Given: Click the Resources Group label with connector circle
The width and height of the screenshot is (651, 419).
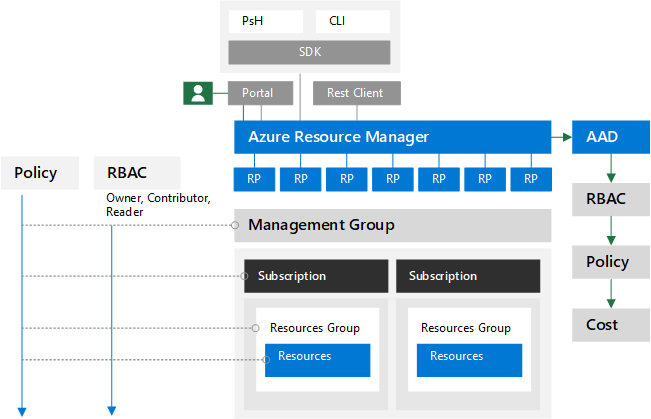Looking at the screenshot, I should (315, 328).
